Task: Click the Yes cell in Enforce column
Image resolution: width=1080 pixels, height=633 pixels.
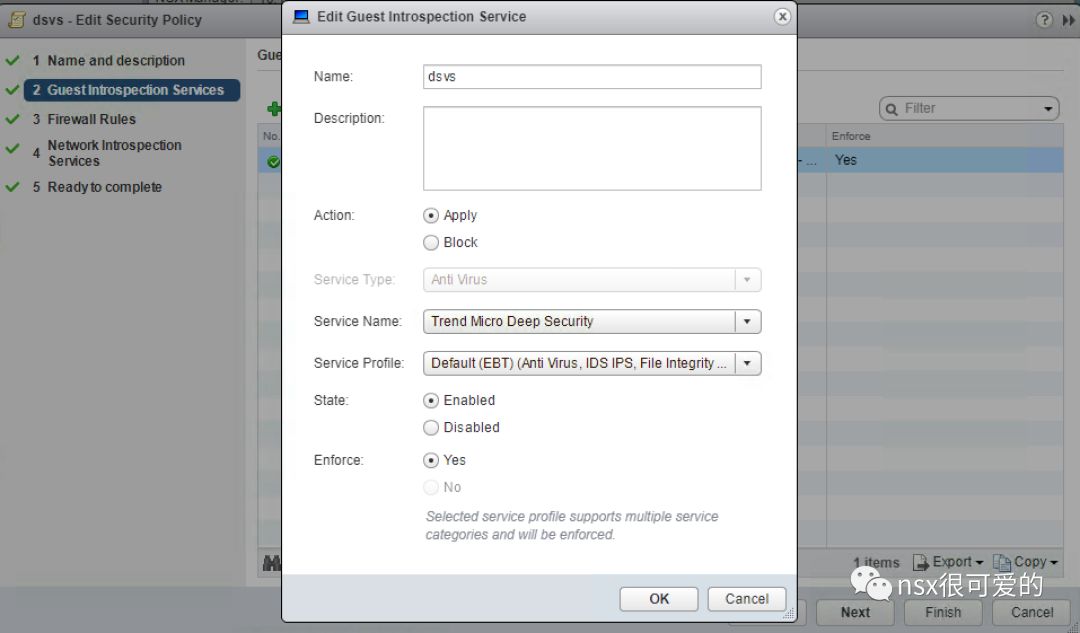Action: [846, 160]
